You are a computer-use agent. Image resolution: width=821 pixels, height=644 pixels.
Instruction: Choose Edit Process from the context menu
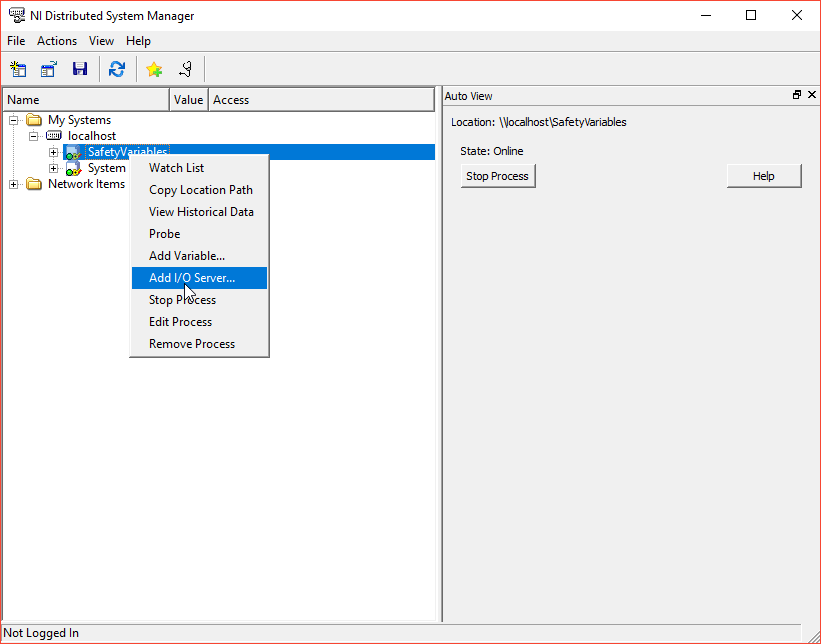pos(199,322)
